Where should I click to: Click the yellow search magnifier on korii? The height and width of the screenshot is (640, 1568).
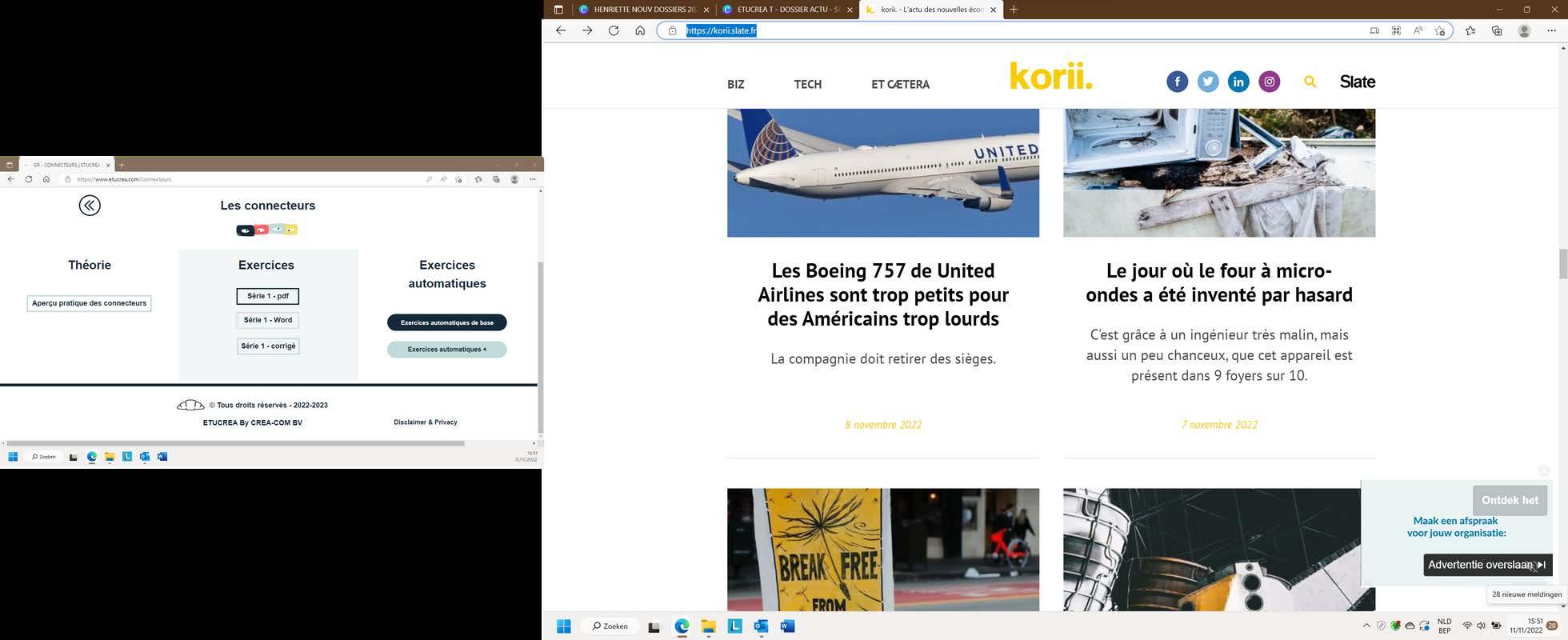1310,82
